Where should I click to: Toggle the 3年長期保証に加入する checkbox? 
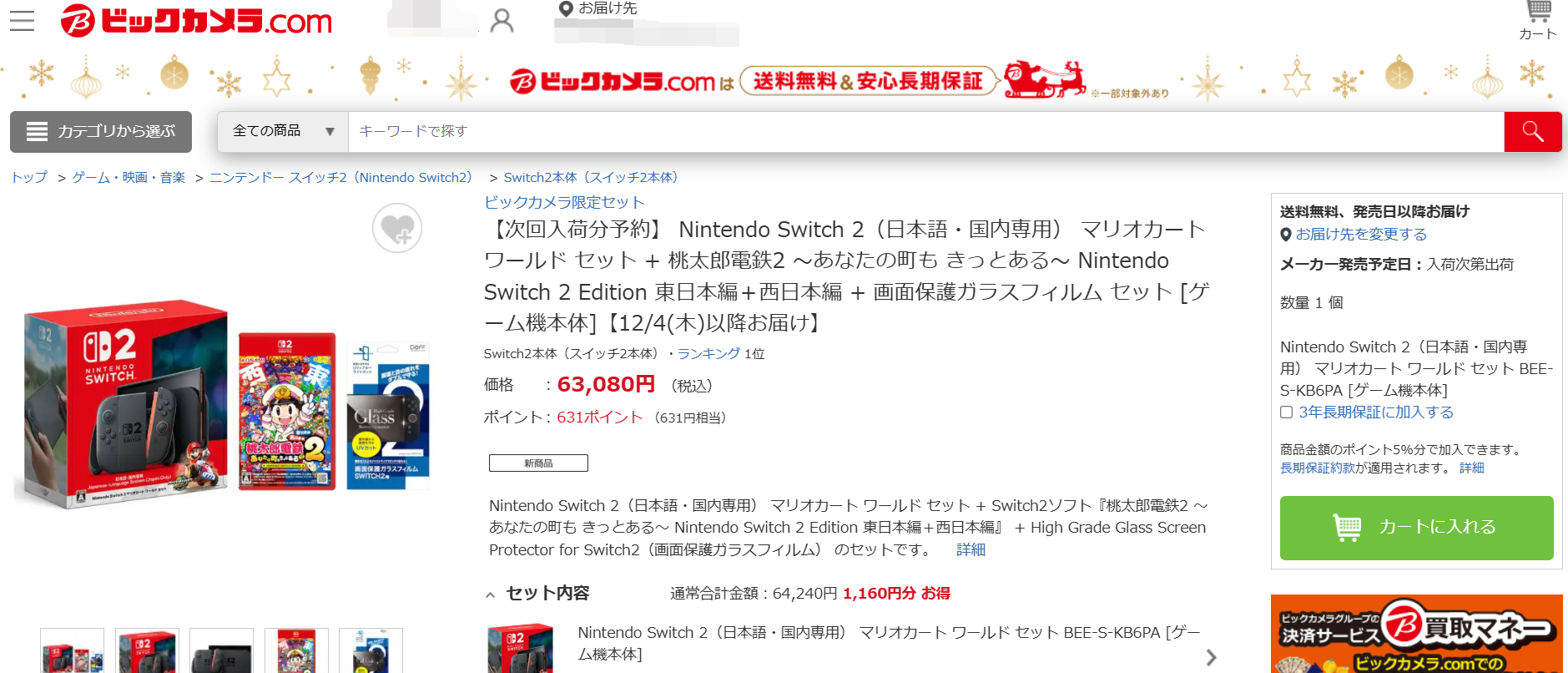tap(1286, 412)
